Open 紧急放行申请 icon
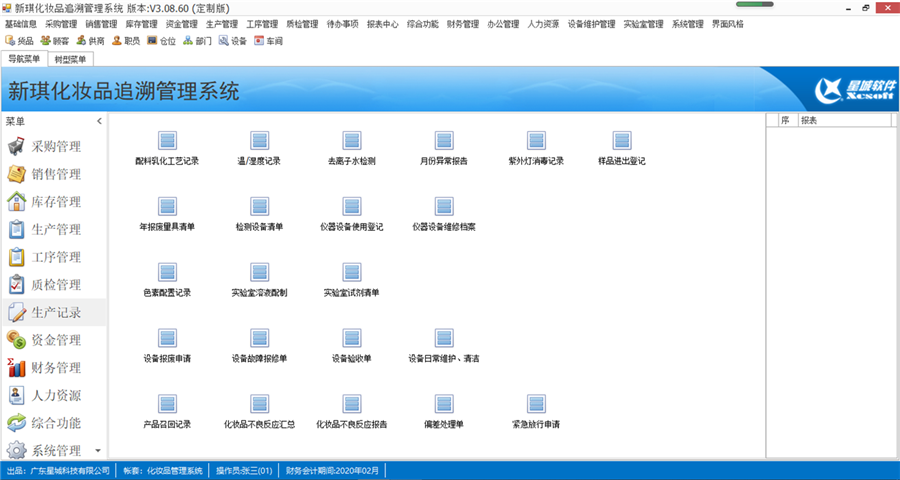 tap(536, 405)
